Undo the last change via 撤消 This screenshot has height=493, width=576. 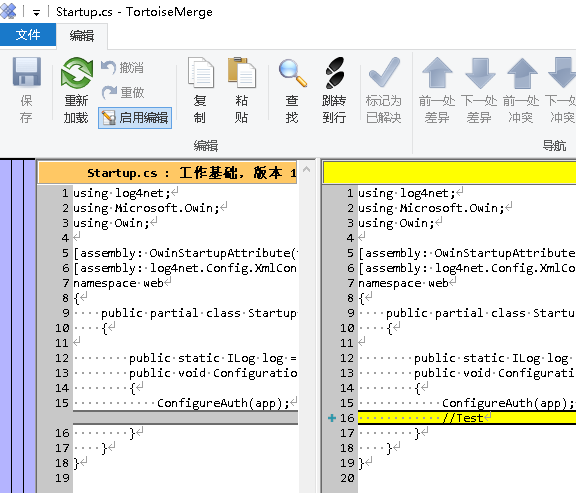pyautogui.click(x=122, y=68)
